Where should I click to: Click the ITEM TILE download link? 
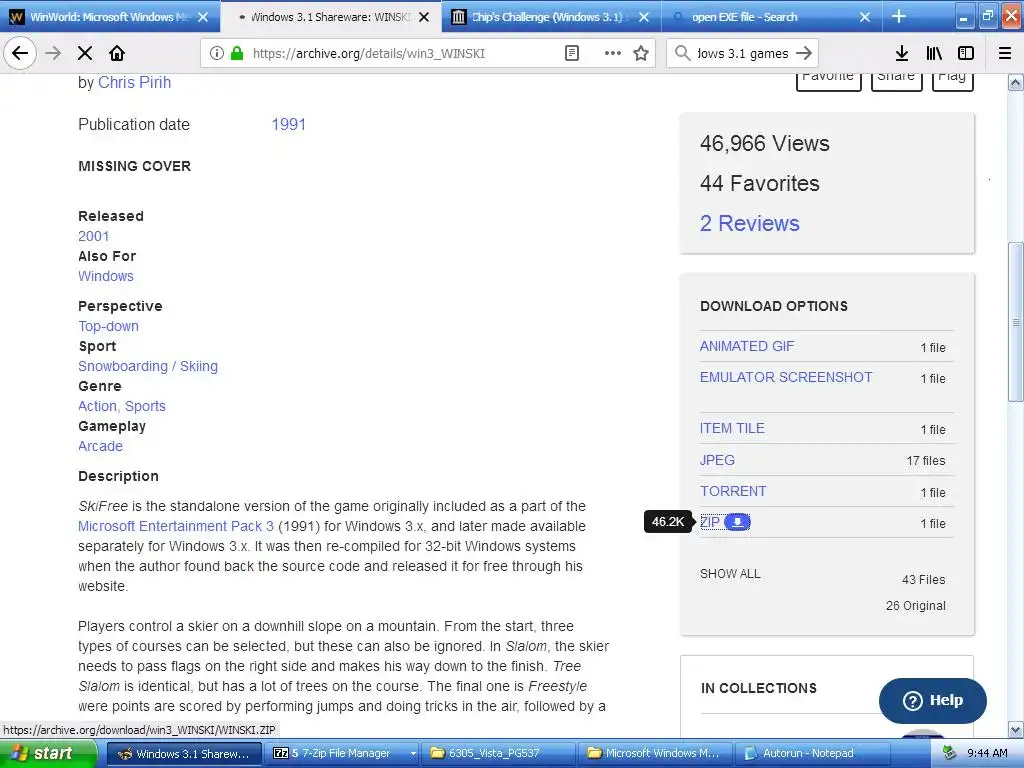(x=732, y=428)
